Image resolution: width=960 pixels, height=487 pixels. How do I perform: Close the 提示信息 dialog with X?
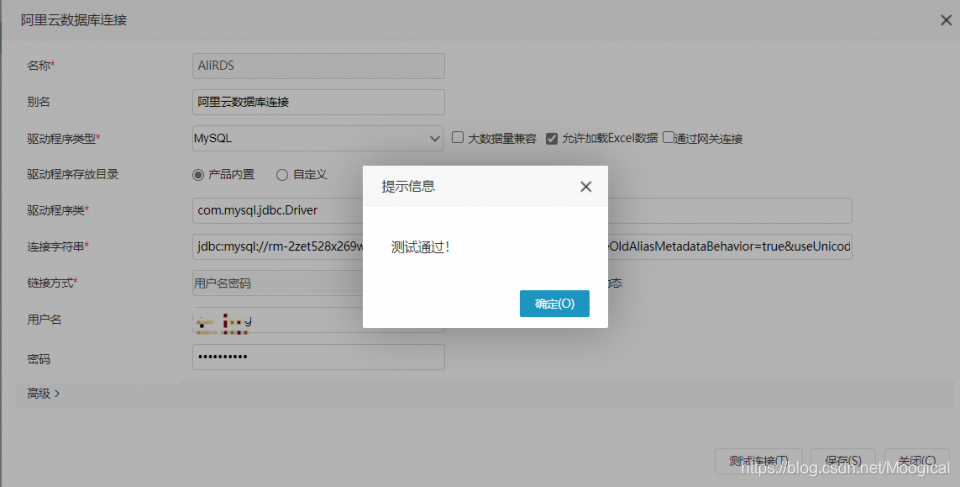click(586, 187)
